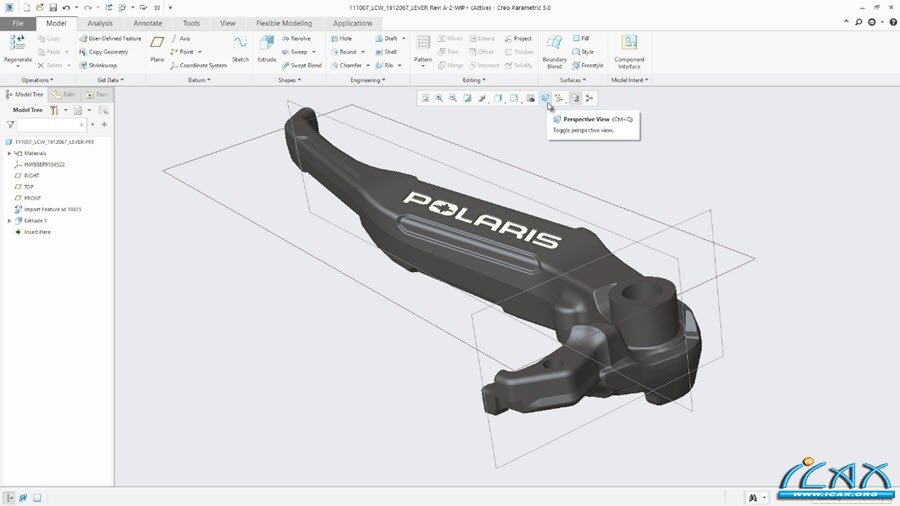Select the Fill surface tool
The image size is (900, 506).
click(x=581, y=38)
